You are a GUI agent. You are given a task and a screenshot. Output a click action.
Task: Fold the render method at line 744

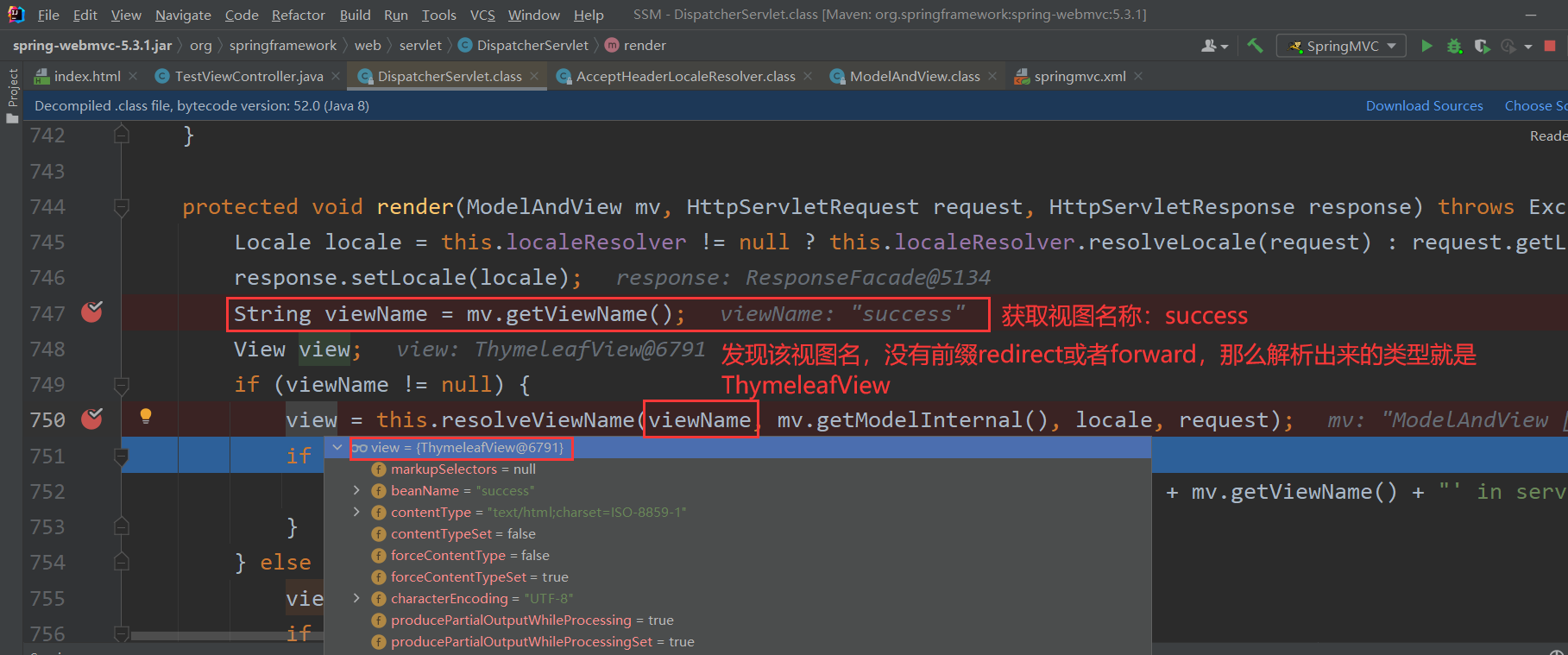tap(122, 207)
